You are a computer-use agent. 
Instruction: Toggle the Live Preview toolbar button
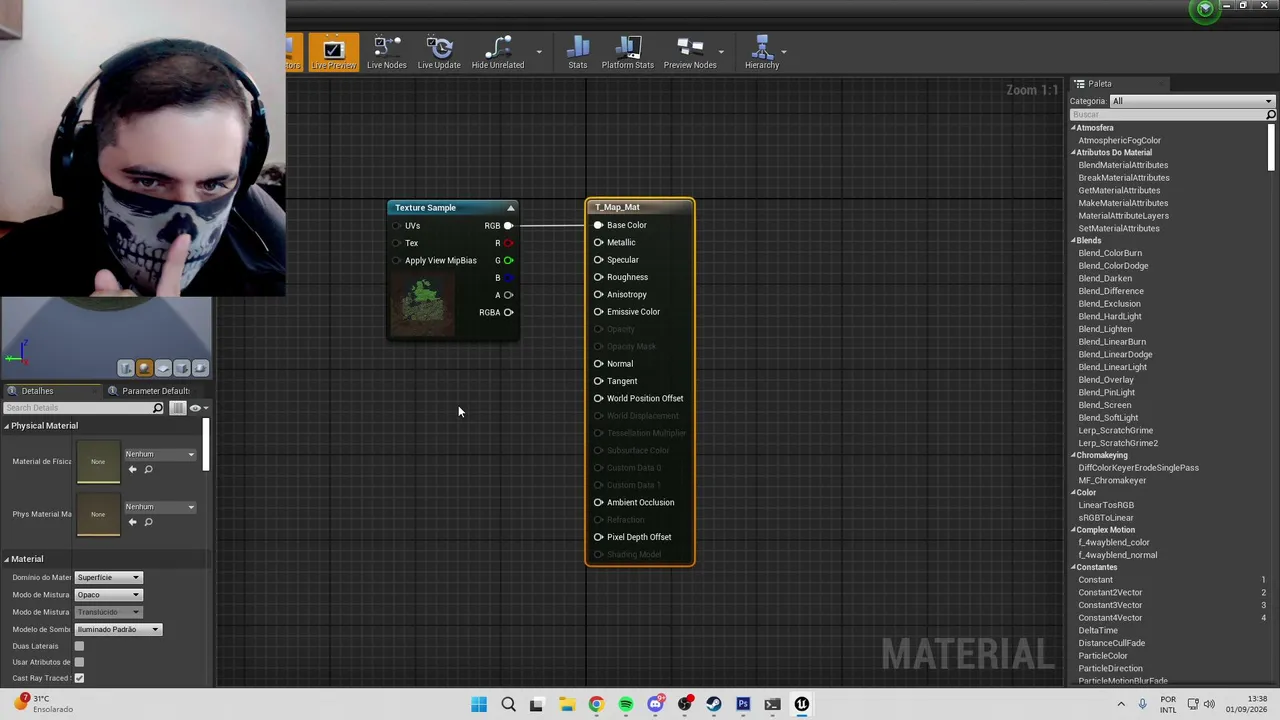pos(333,53)
